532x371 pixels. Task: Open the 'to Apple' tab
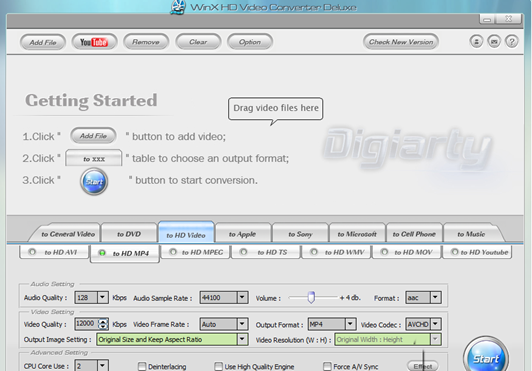243,234
